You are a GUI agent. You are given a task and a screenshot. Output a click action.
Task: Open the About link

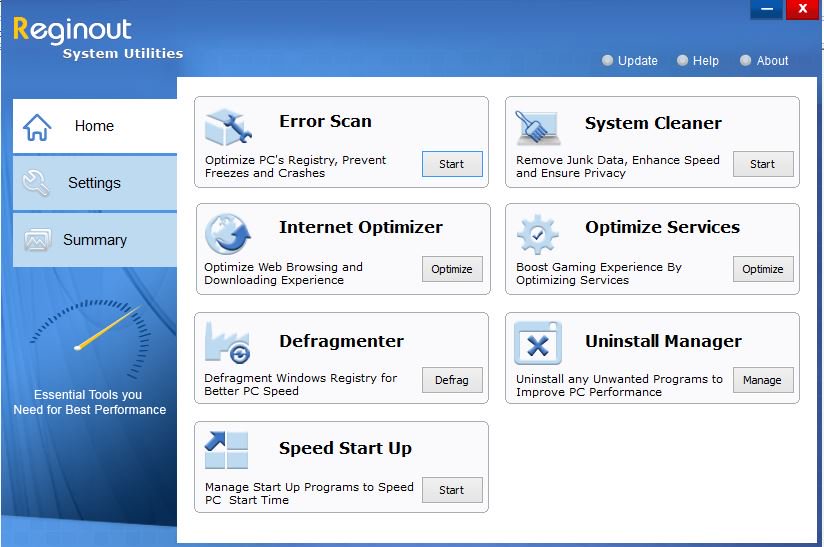[x=772, y=60]
